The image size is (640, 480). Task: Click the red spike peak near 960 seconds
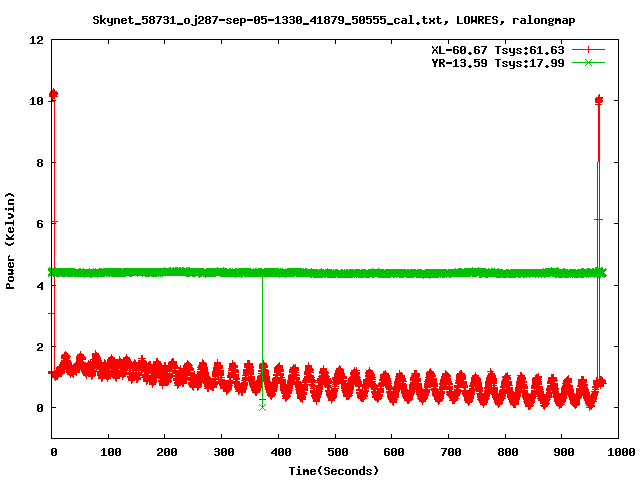click(599, 100)
